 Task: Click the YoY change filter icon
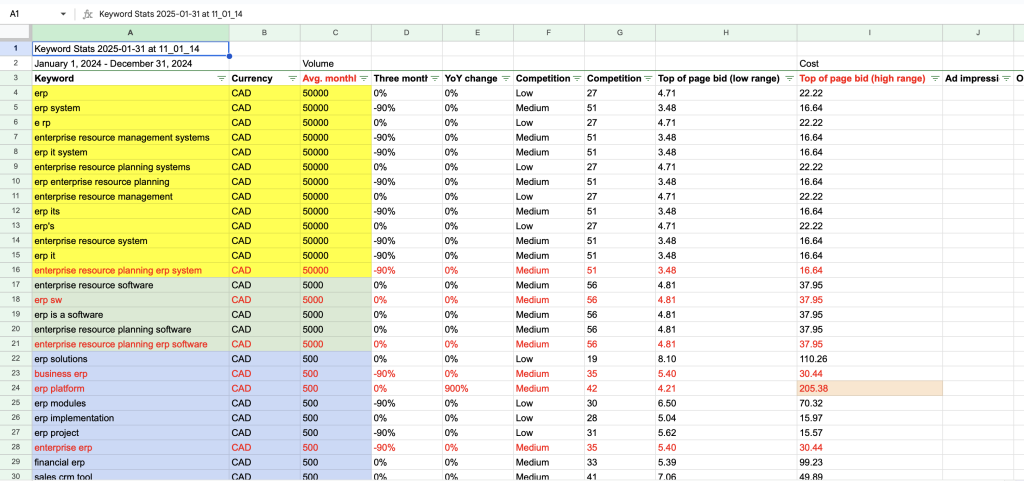(x=505, y=78)
